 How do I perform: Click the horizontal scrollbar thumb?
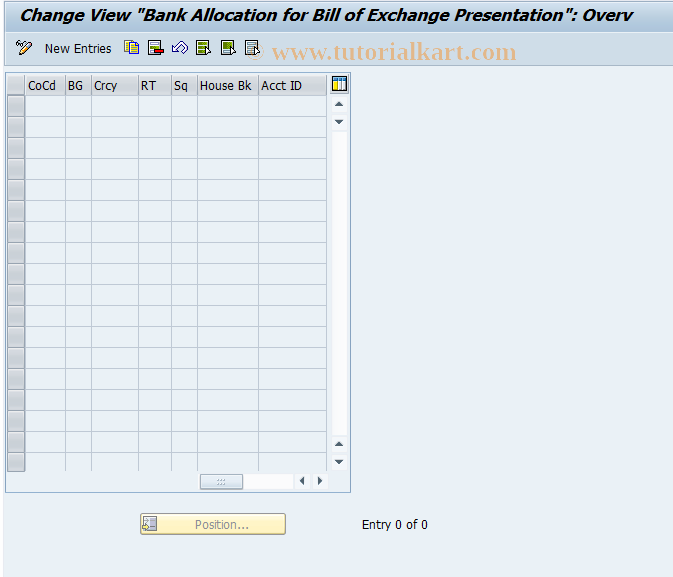pyautogui.click(x=221, y=481)
